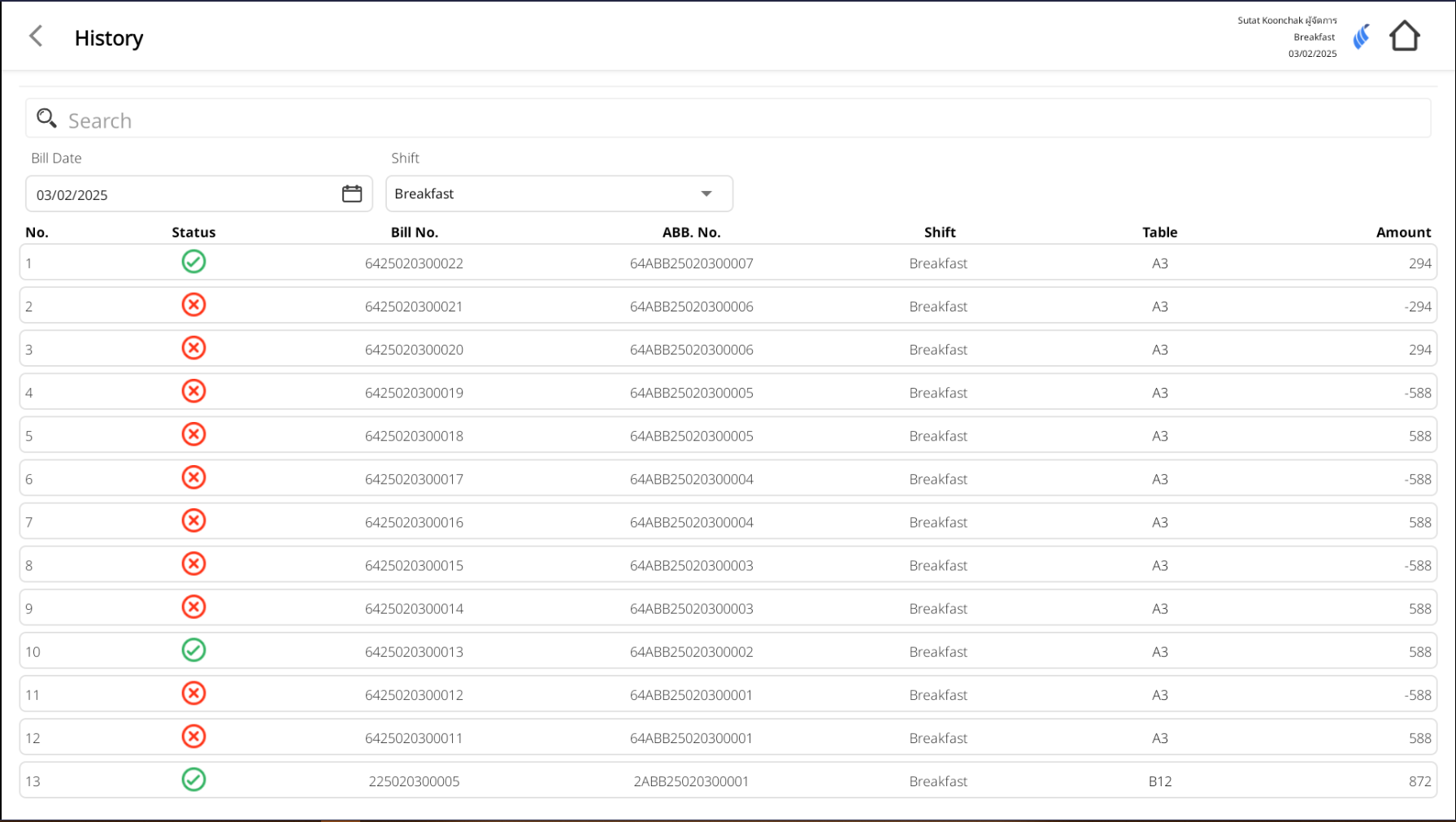
Task: Open bill number 6425020300013
Action: [x=414, y=652]
